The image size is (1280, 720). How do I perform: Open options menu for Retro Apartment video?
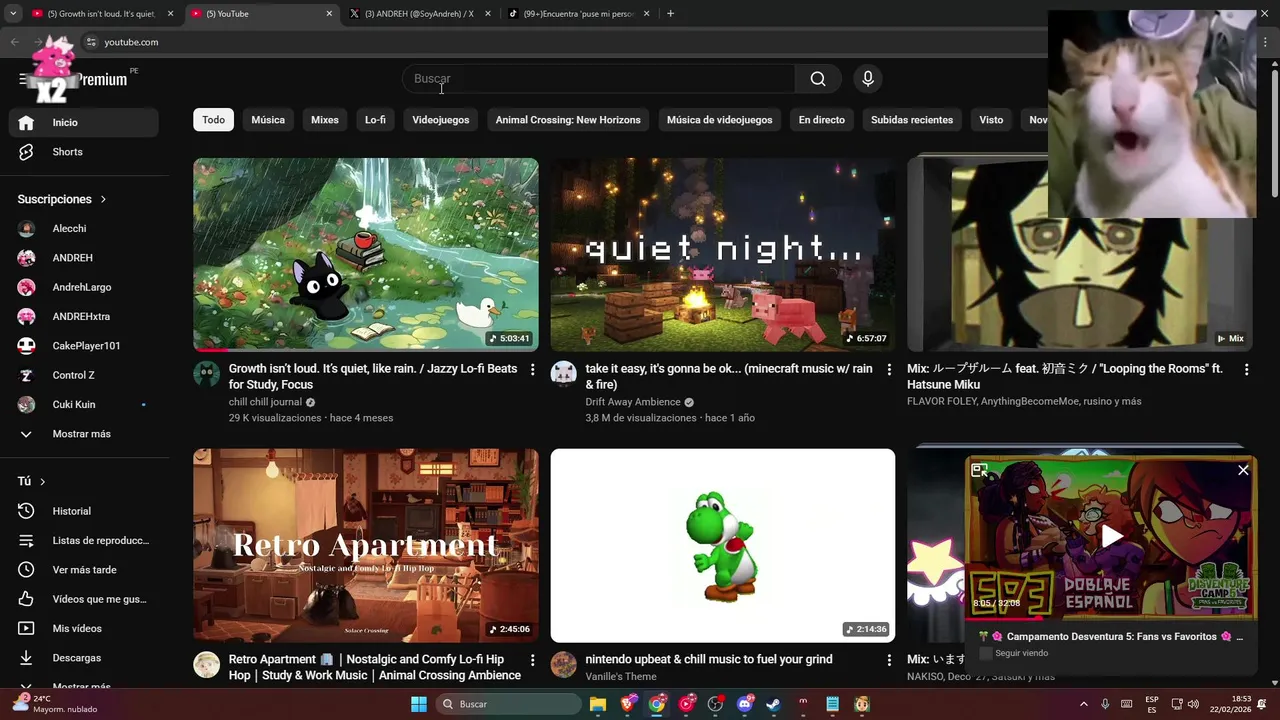click(x=532, y=661)
